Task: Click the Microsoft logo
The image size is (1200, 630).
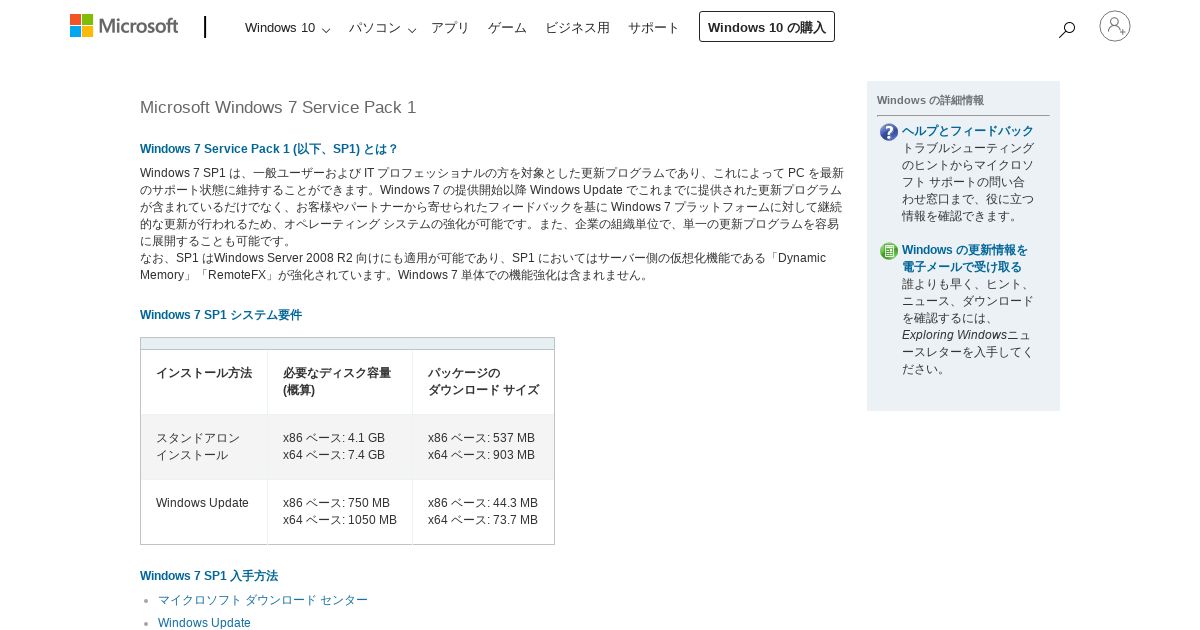Action: click(124, 26)
